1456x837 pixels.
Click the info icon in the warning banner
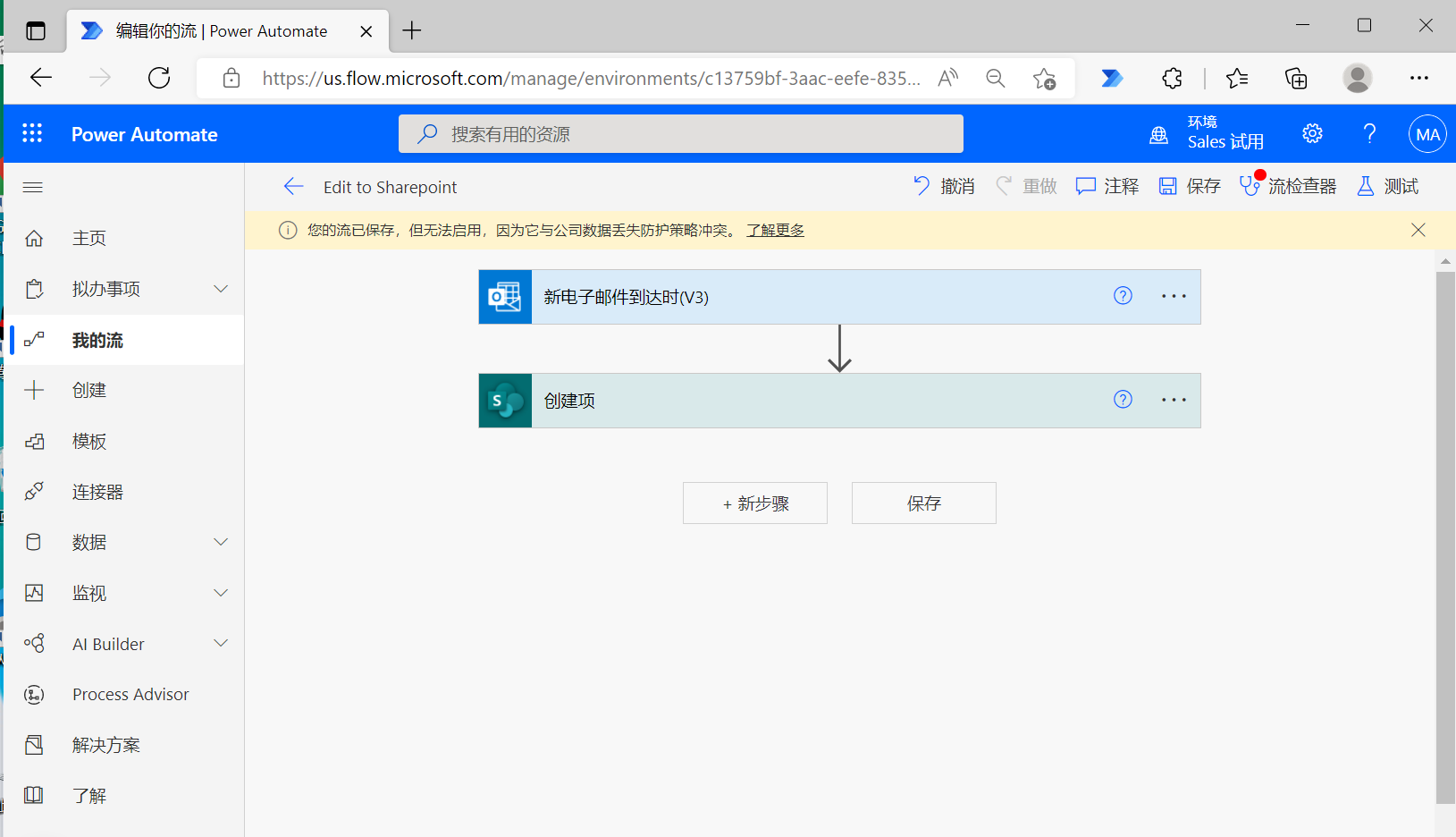[288, 230]
